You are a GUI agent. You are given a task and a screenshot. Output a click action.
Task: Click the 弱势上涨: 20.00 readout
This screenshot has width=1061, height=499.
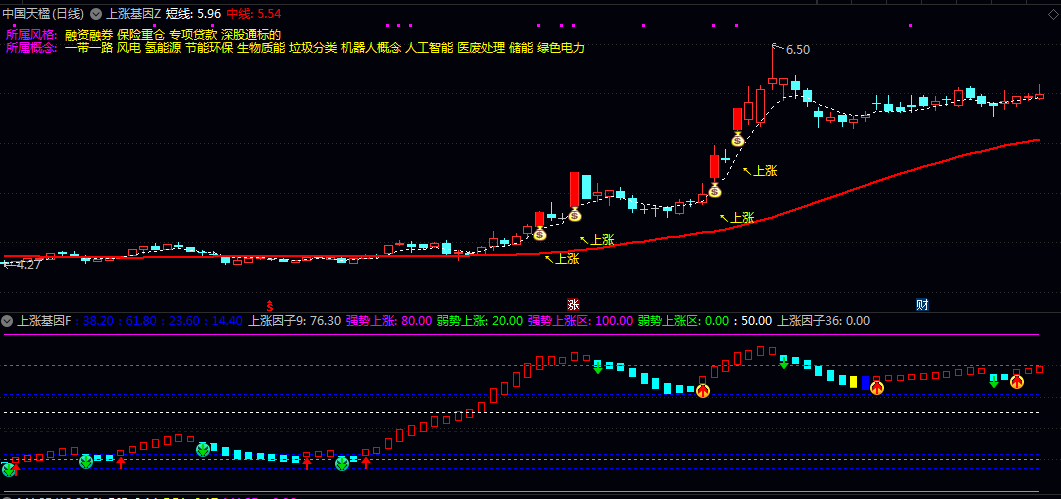480,321
